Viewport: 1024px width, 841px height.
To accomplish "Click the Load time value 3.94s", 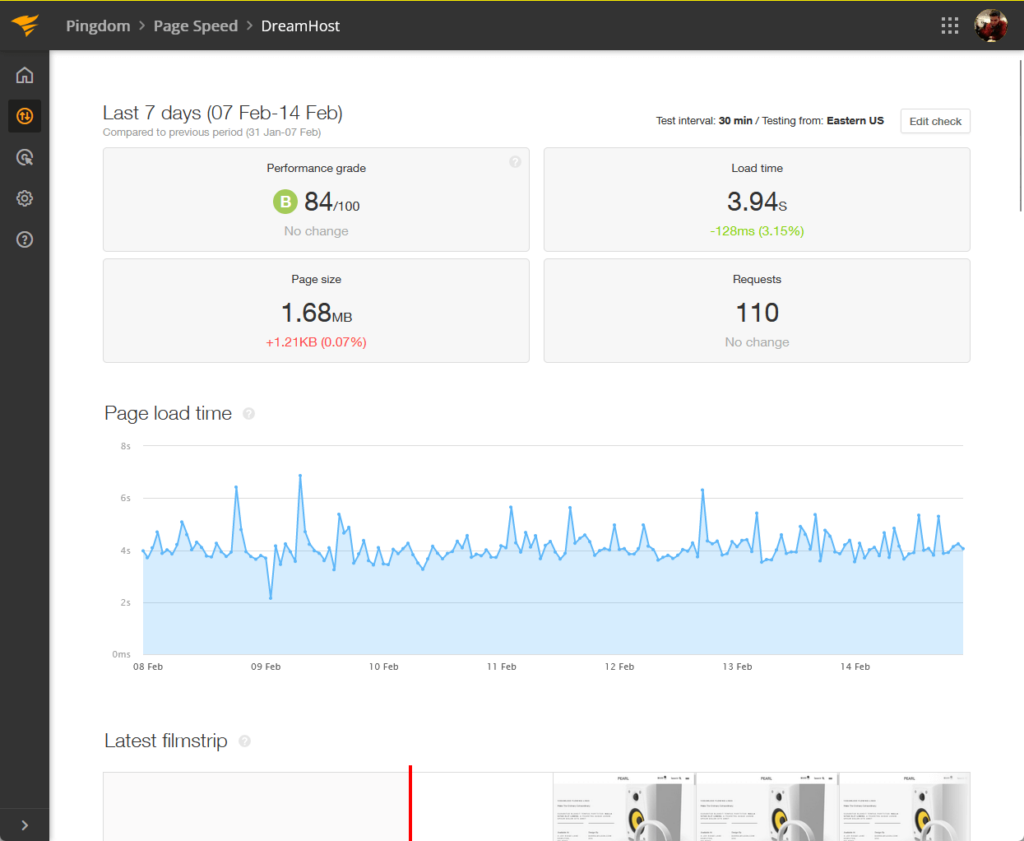I will [x=757, y=202].
